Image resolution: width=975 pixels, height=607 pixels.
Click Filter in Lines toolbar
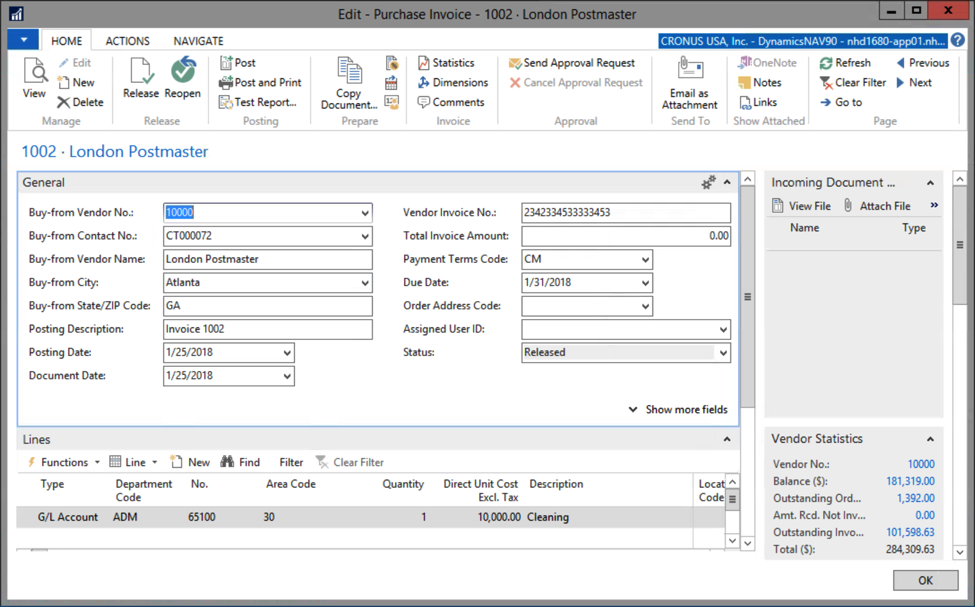pyautogui.click(x=291, y=462)
